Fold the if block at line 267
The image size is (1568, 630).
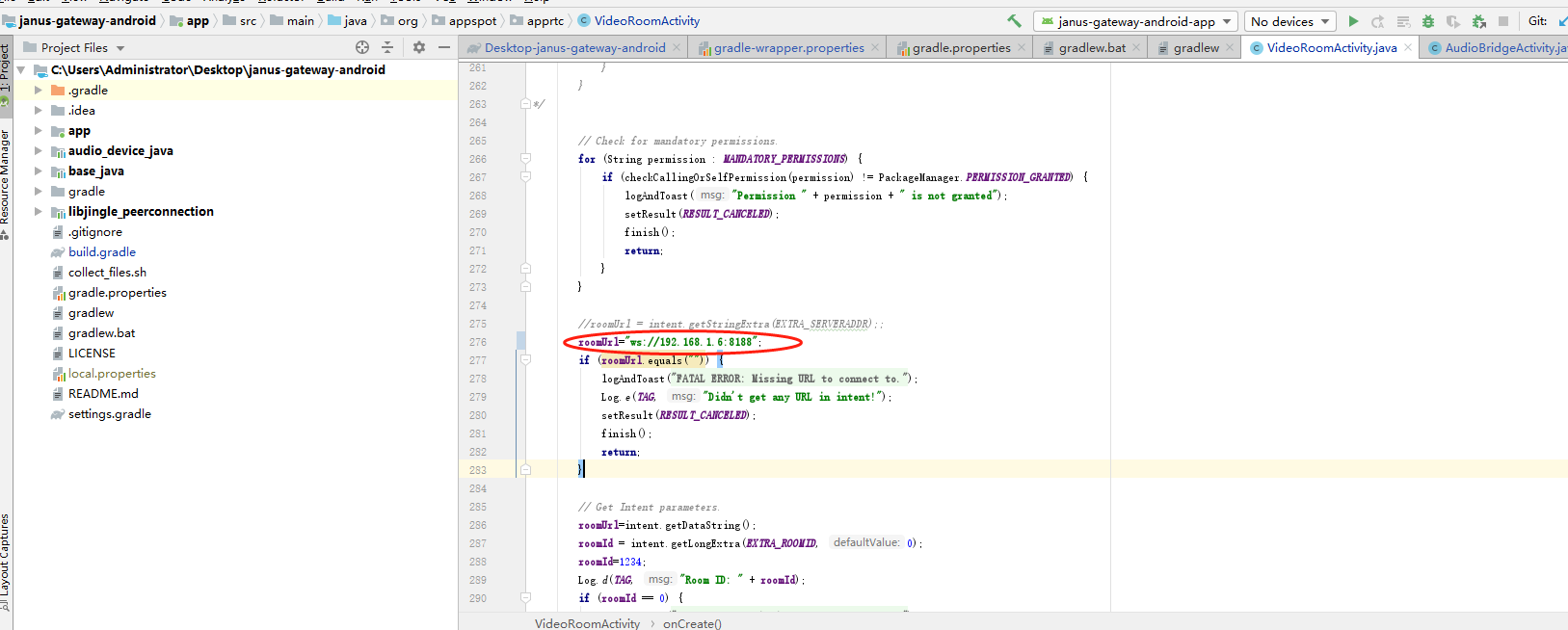coord(525,177)
